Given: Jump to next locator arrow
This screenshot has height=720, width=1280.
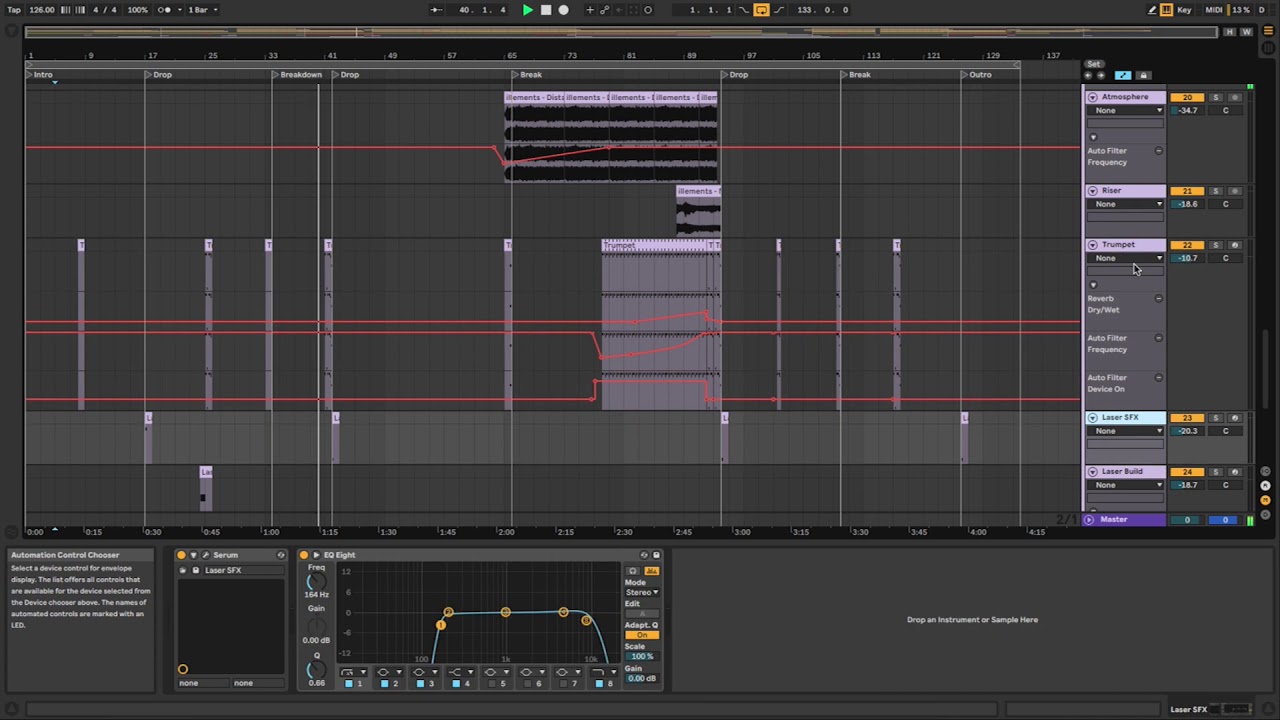Looking at the screenshot, I should coord(1101,75).
